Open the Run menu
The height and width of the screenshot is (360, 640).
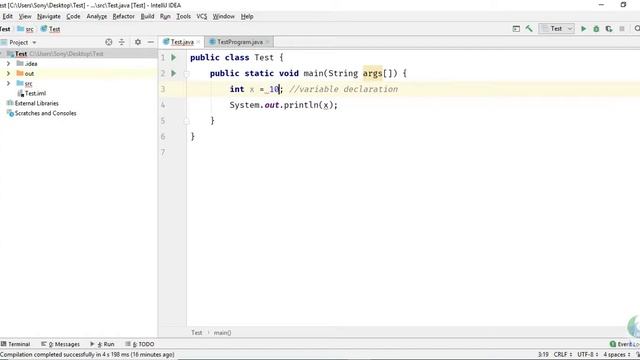(165, 16)
